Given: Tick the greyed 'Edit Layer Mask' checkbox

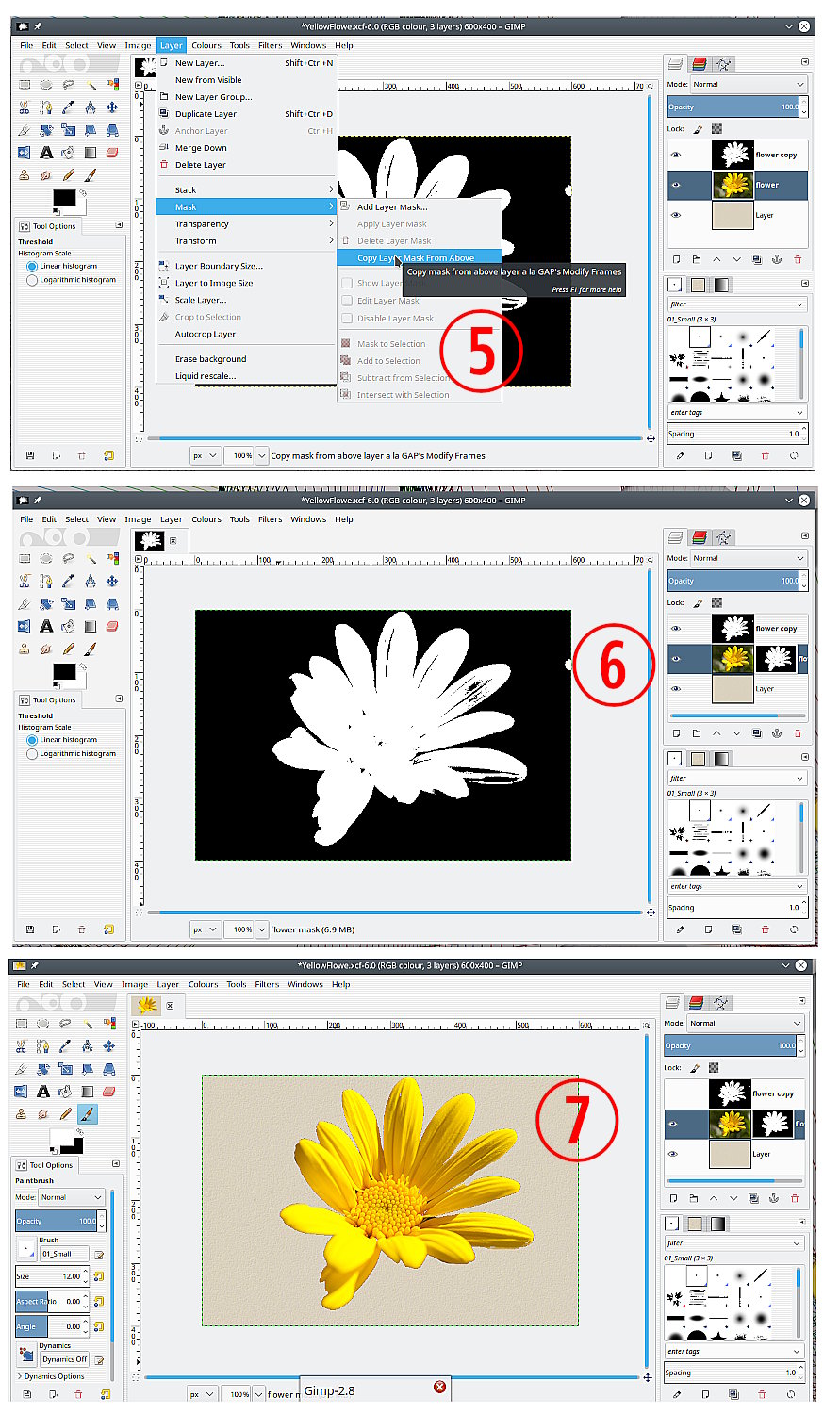Looking at the screenshot, I should 347,301.
